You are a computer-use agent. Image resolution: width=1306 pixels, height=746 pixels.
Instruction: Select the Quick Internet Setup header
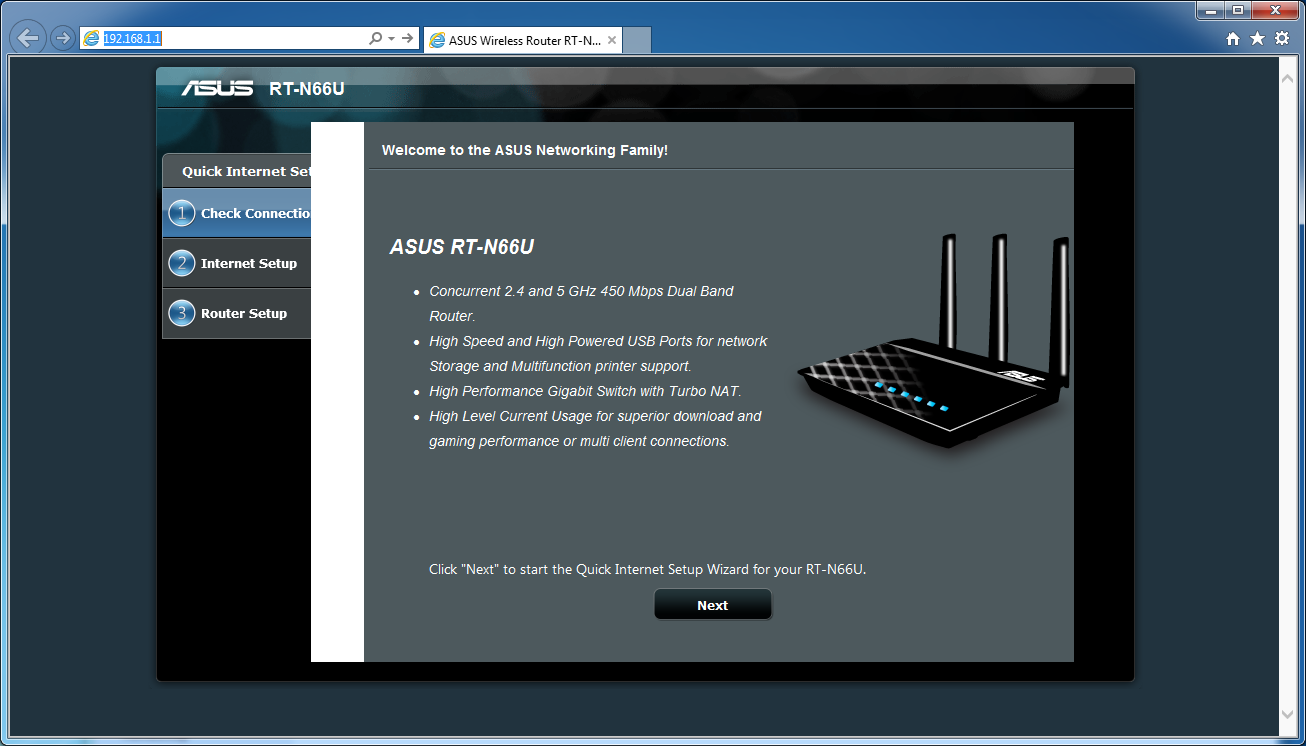pos(237,171)
